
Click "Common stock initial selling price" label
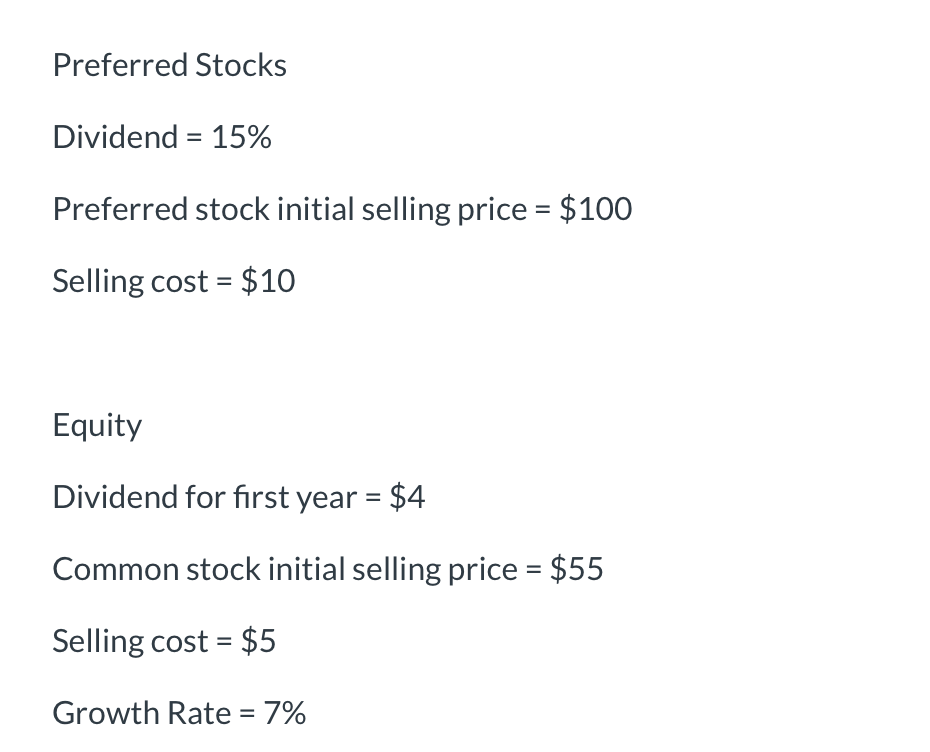click(x=284, y=570)
